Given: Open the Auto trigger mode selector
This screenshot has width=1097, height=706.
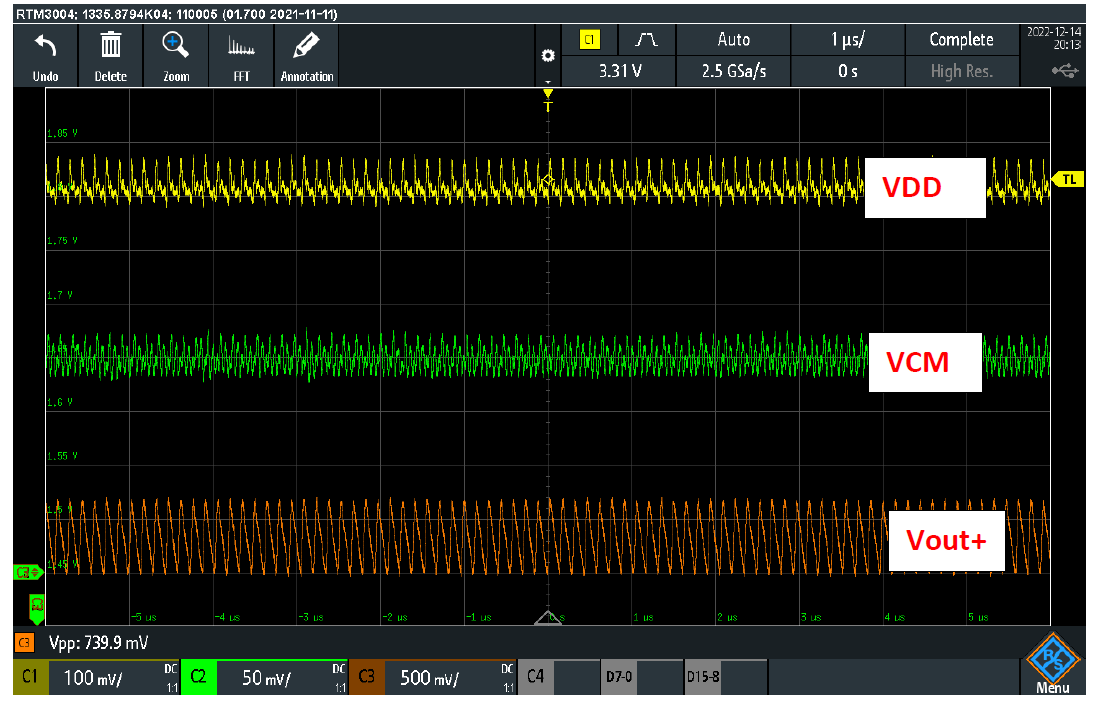Looking at the screenshot, I should coord(733,39).
